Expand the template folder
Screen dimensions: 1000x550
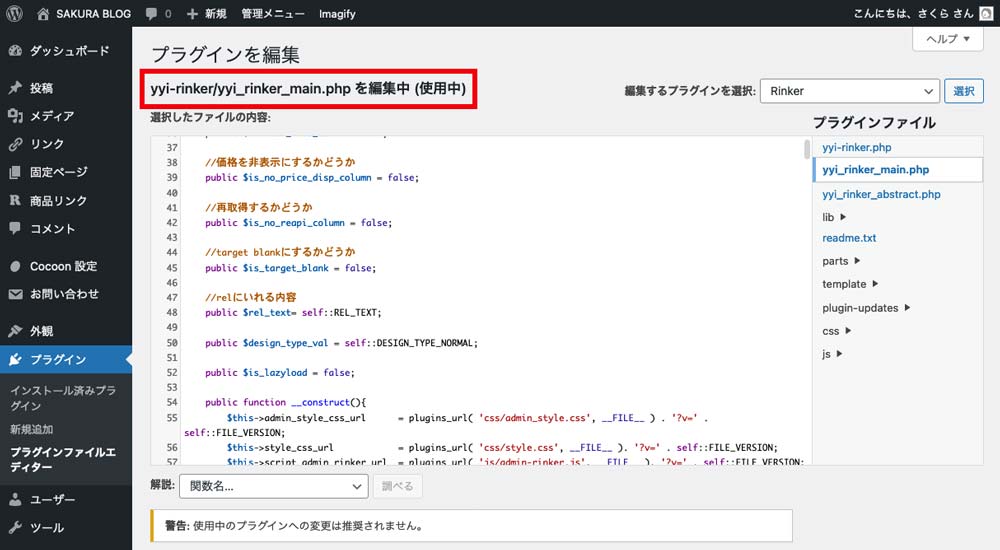pos(850,284)
